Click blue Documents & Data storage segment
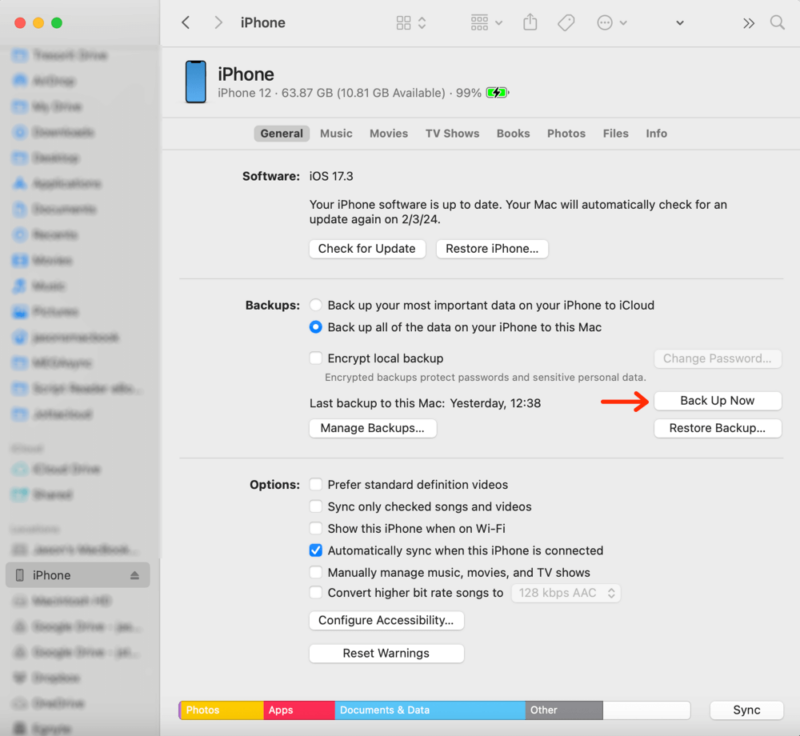The width and height of the screenshot is (800, 736). click(430, 710)
